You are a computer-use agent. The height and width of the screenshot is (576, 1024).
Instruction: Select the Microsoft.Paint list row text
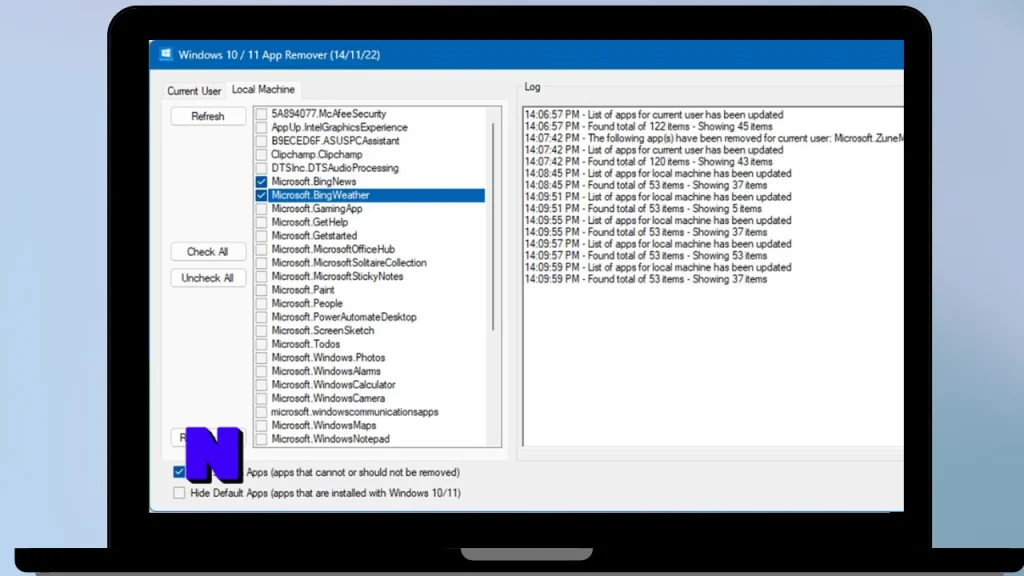point(303,290)
